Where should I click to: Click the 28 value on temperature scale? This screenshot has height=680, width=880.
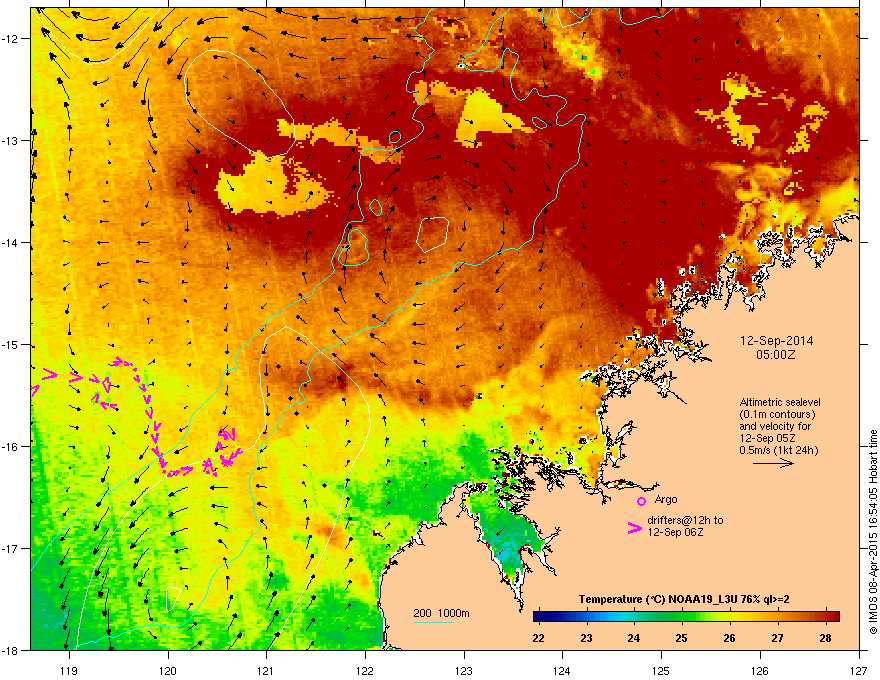[x=826, y=638]
